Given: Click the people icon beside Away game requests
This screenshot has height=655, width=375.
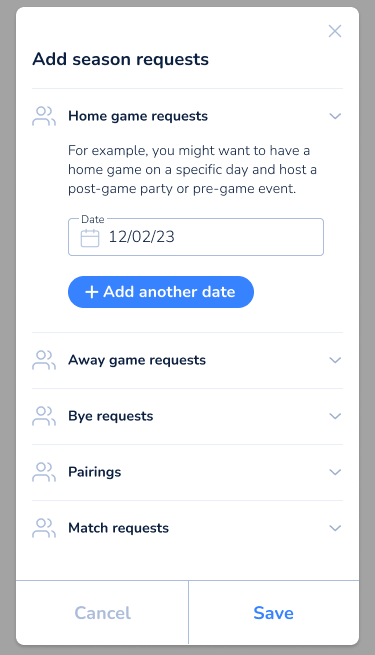Looking at the screenshot, I should click(44, 360).
